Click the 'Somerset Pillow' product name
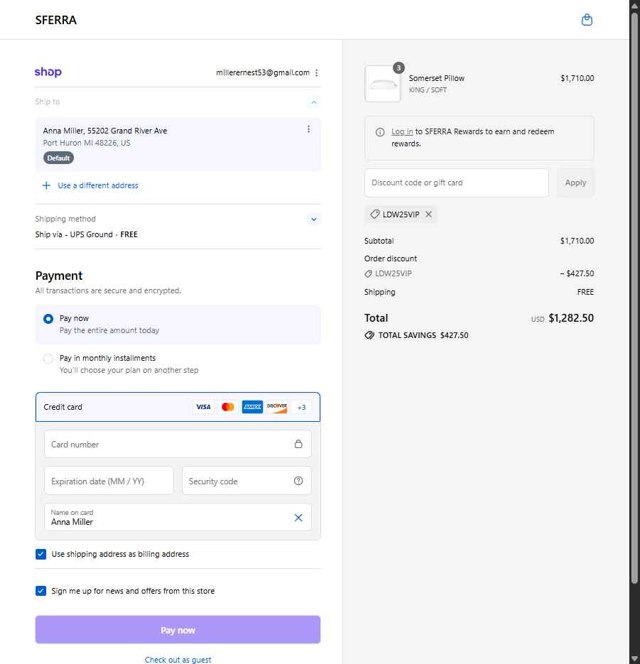The image size is (640, 664). (x=436, y=78)
